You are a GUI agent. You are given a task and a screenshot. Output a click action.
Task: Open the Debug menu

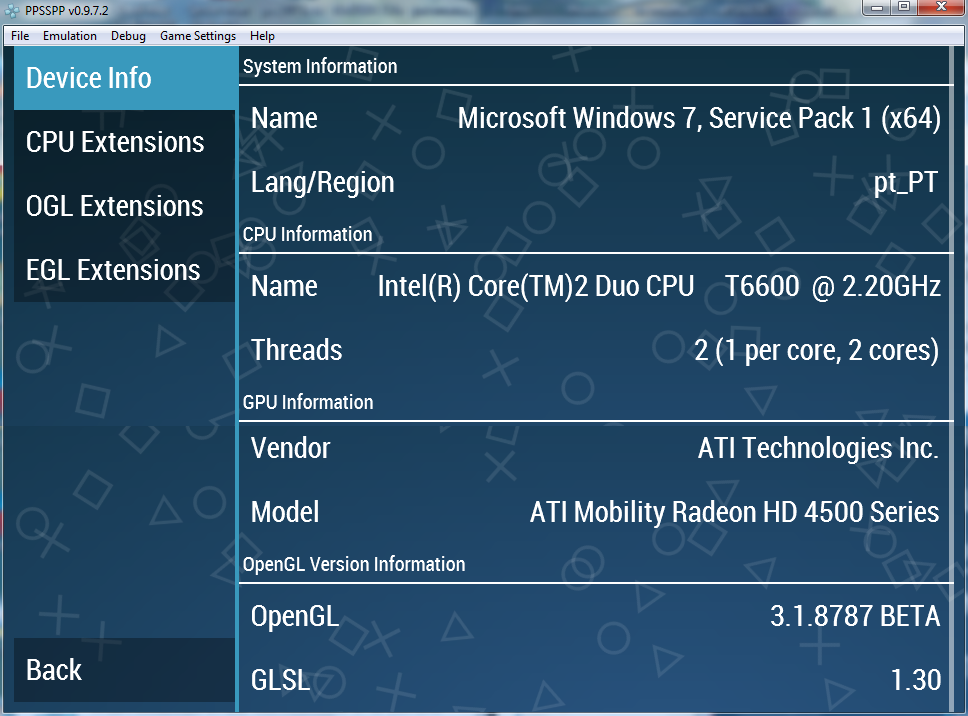tap(128, 36)
